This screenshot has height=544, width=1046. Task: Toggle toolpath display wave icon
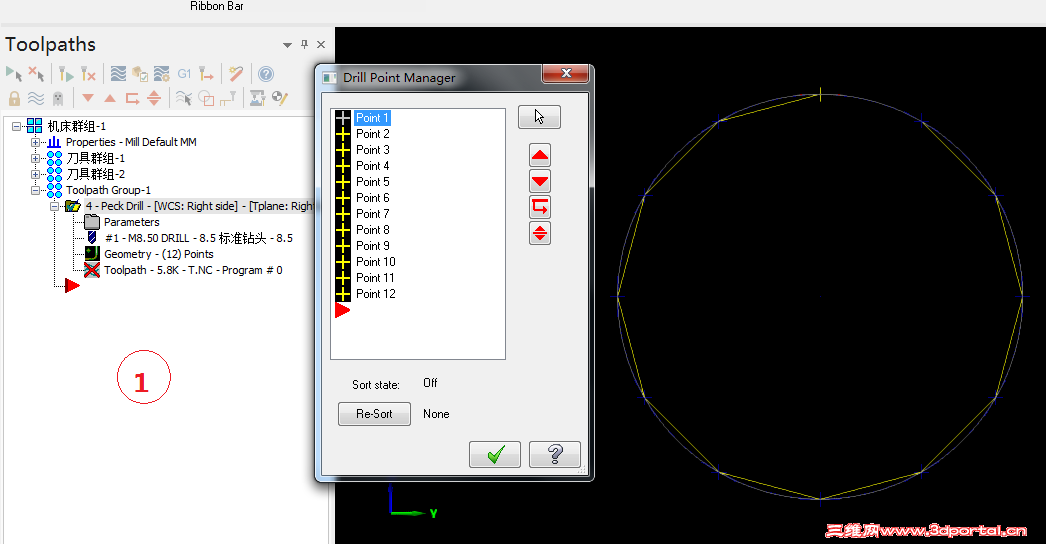(36, 98)
